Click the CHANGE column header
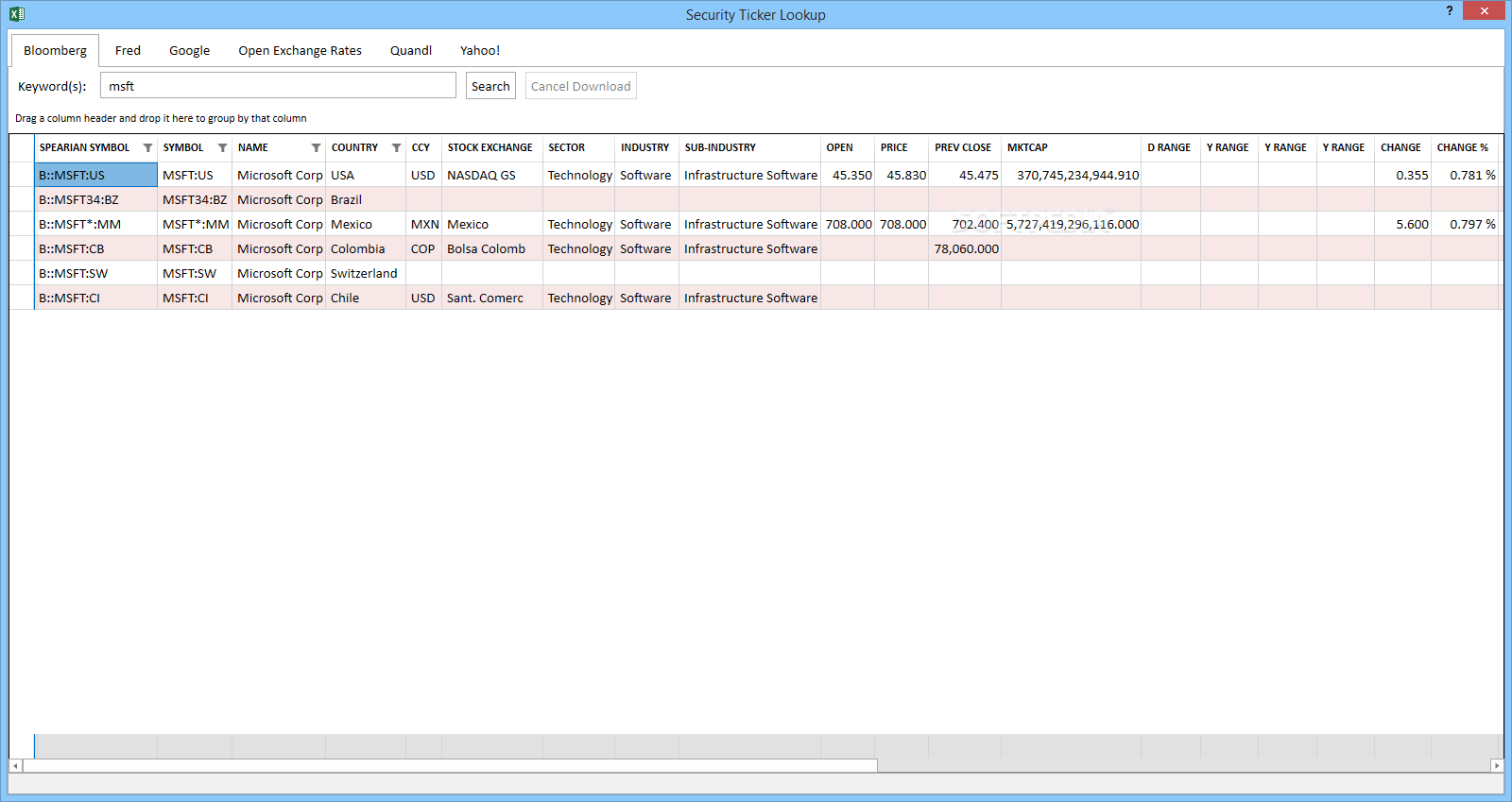 [1402, 148]
